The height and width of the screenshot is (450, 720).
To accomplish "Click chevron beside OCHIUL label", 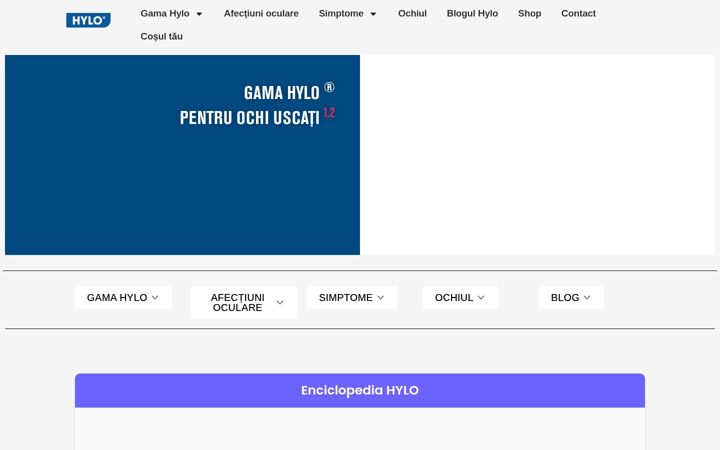I will pos(481,298).
